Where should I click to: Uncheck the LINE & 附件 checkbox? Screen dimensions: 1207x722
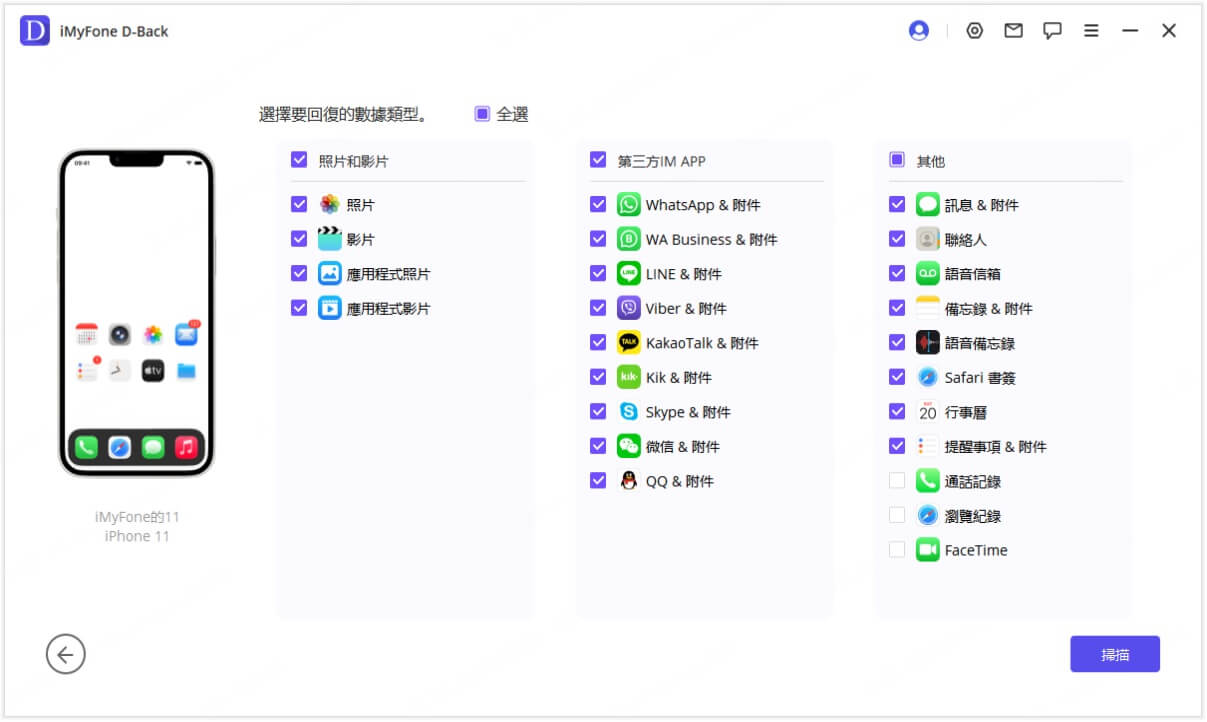599,273
